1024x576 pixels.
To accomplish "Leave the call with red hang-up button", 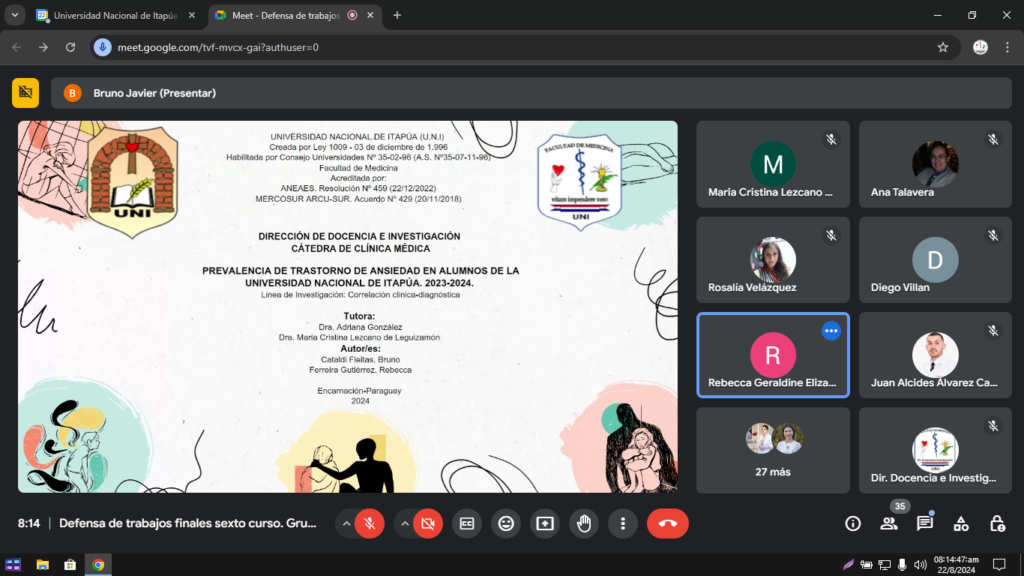I will (668, 523).
